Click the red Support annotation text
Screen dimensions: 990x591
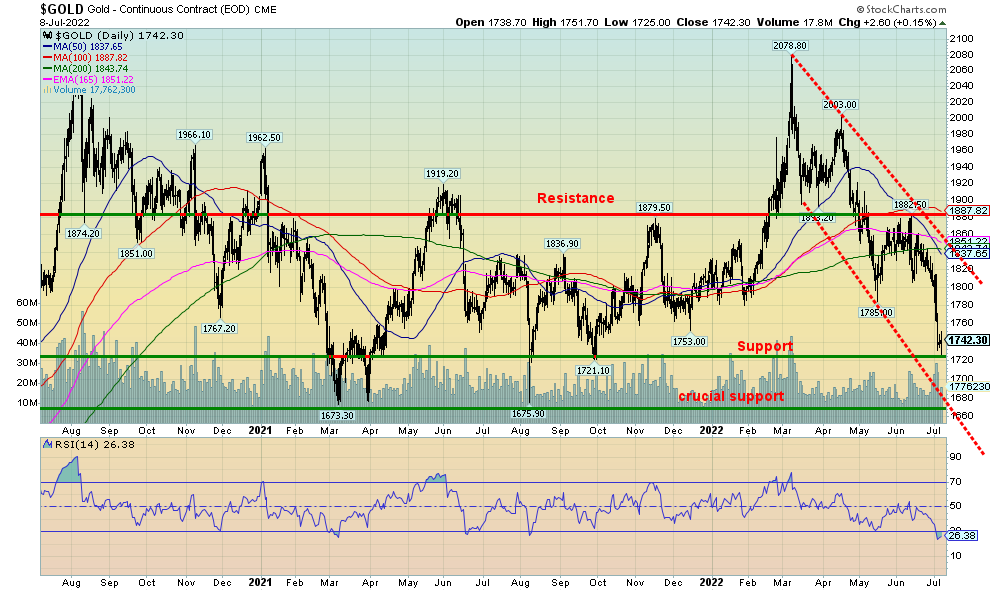tap(765, 346)
